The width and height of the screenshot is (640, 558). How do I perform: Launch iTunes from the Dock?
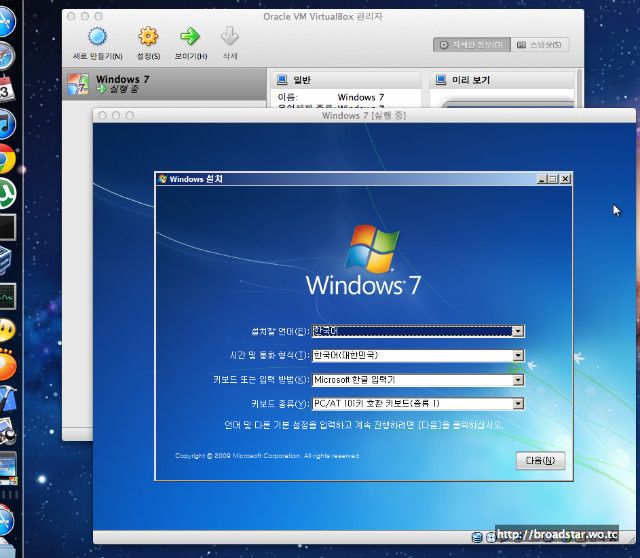(6, 124)
